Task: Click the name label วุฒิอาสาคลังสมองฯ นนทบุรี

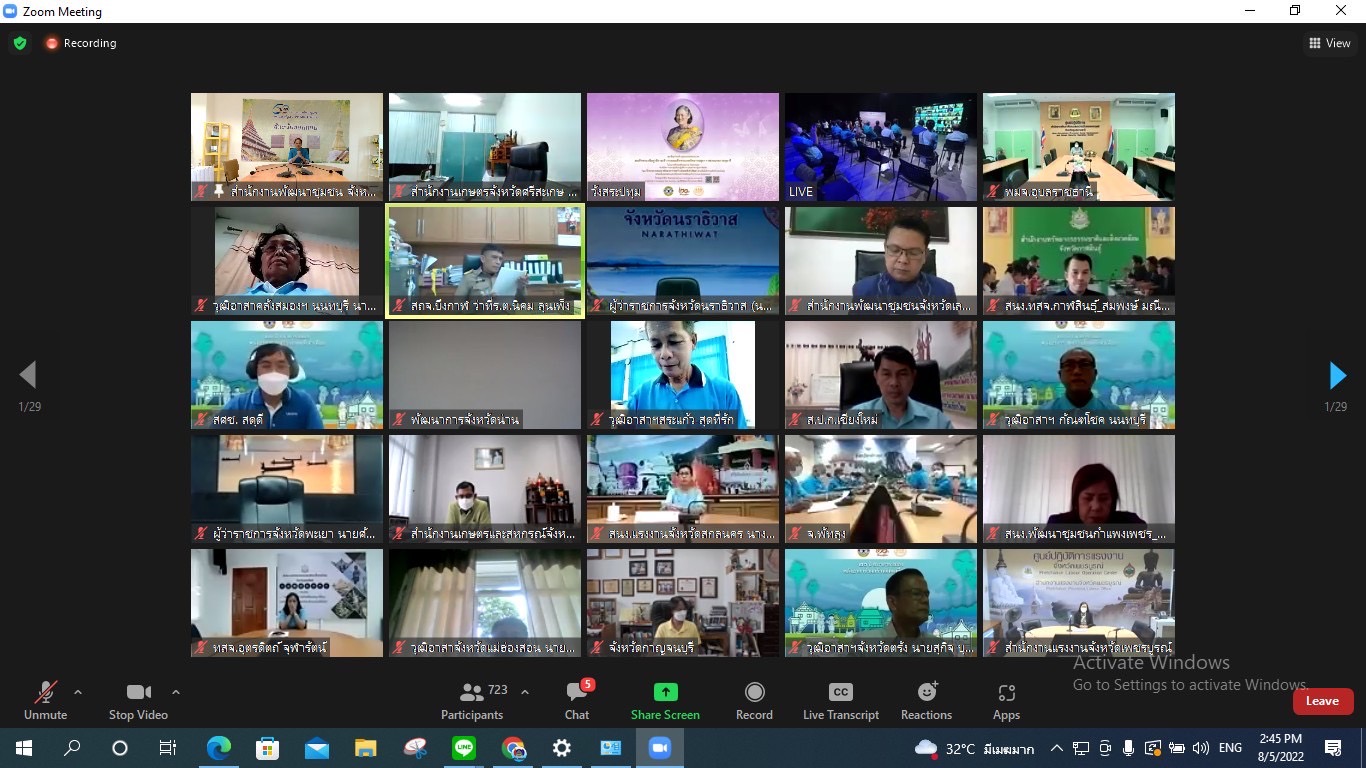Action: [x=295, y=305]
